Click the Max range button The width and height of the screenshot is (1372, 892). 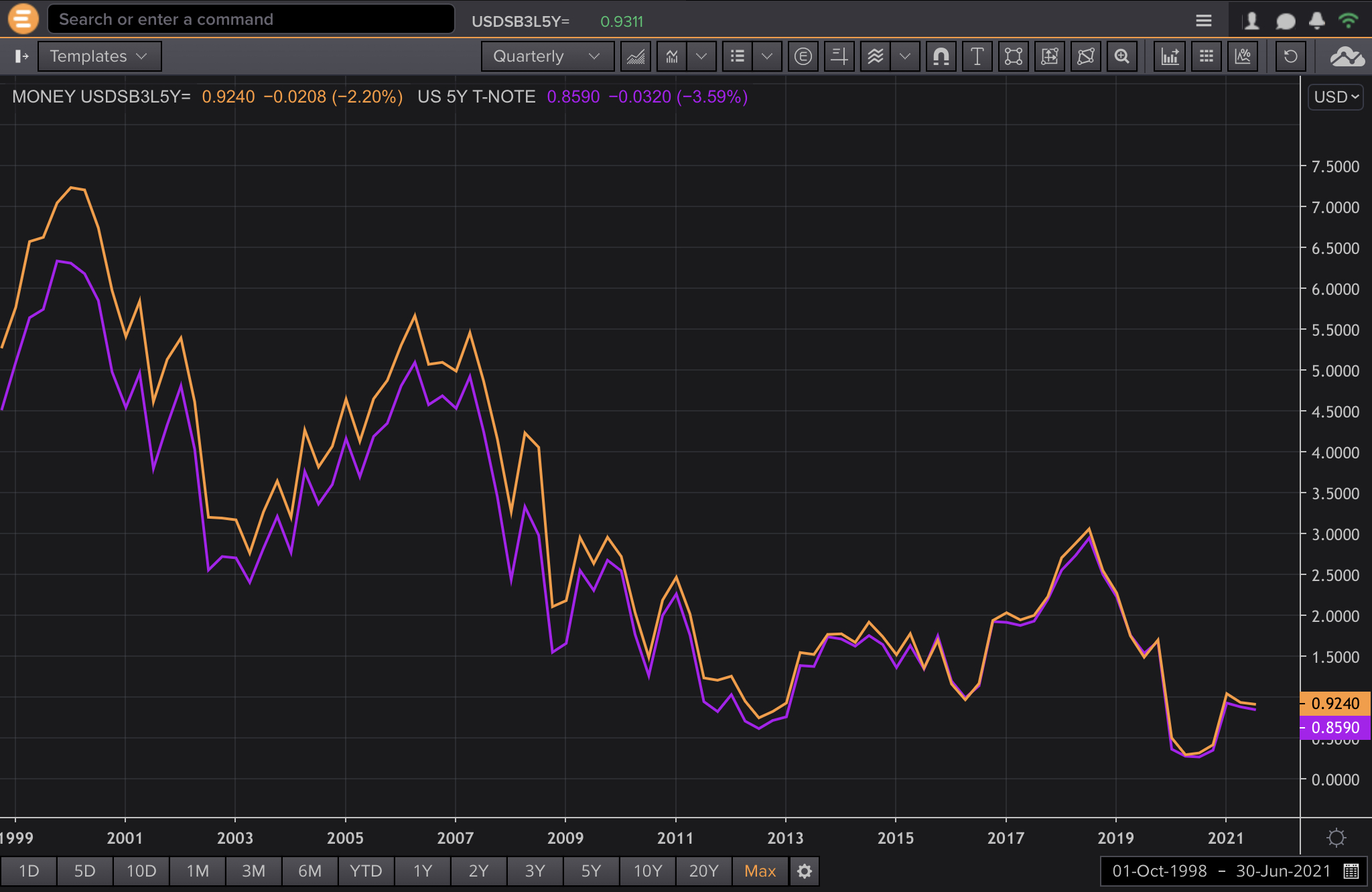[x=760, y=871]
